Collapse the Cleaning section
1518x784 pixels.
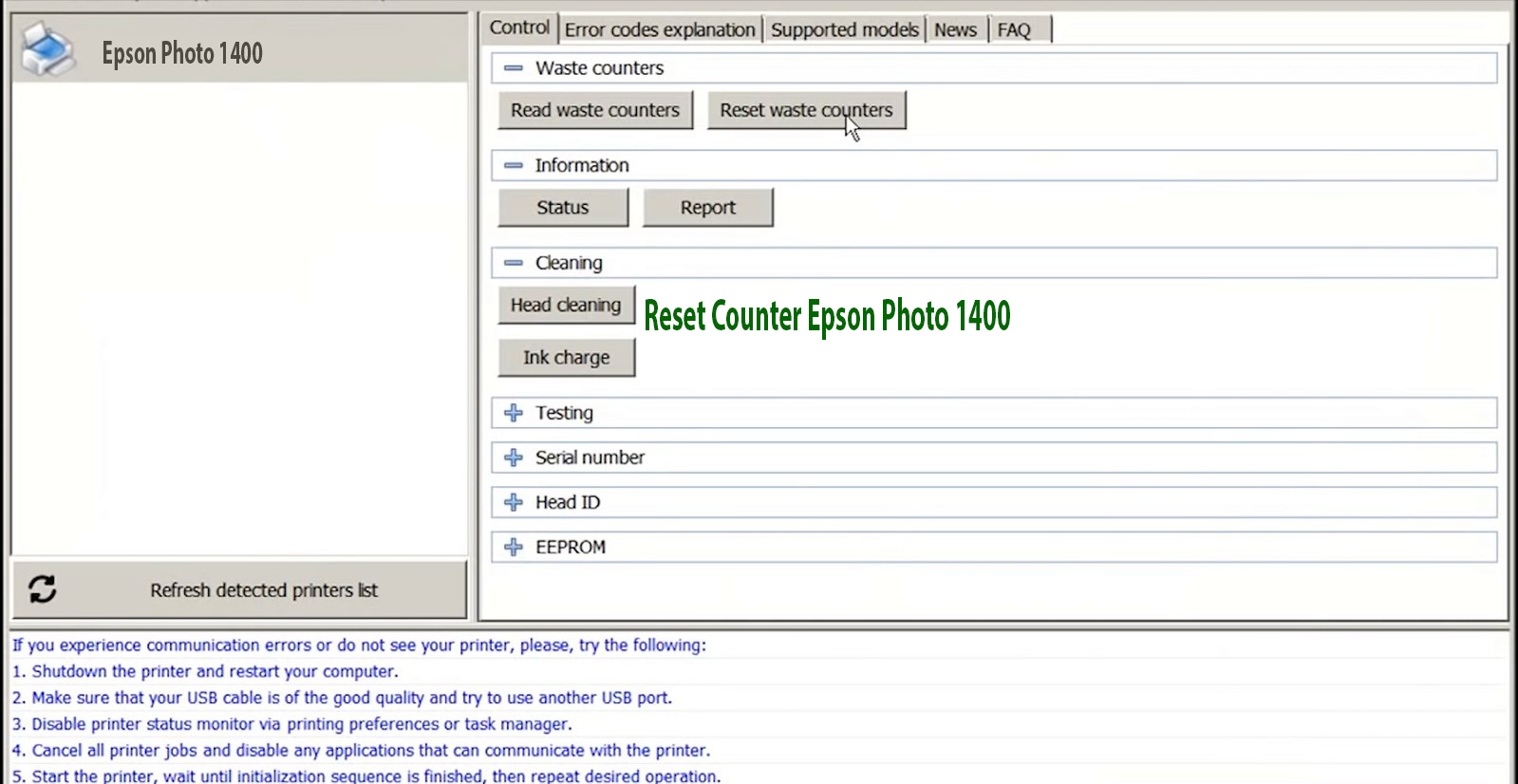(x=514, y=263)
